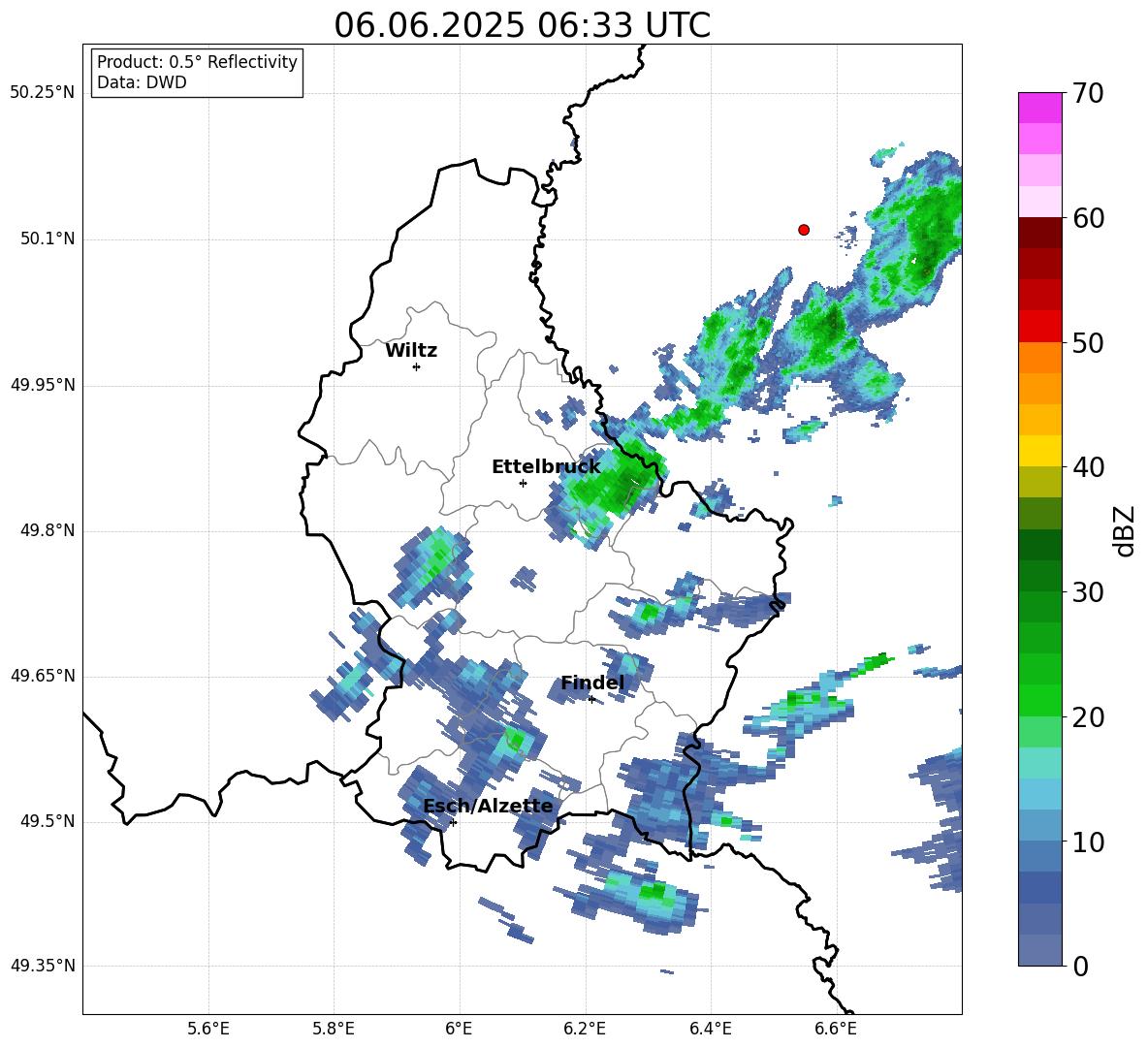The width and height of the screenshot is (1148, 1048).
Task: Click the colorbar tick label 20
Action: point(1088,717)
